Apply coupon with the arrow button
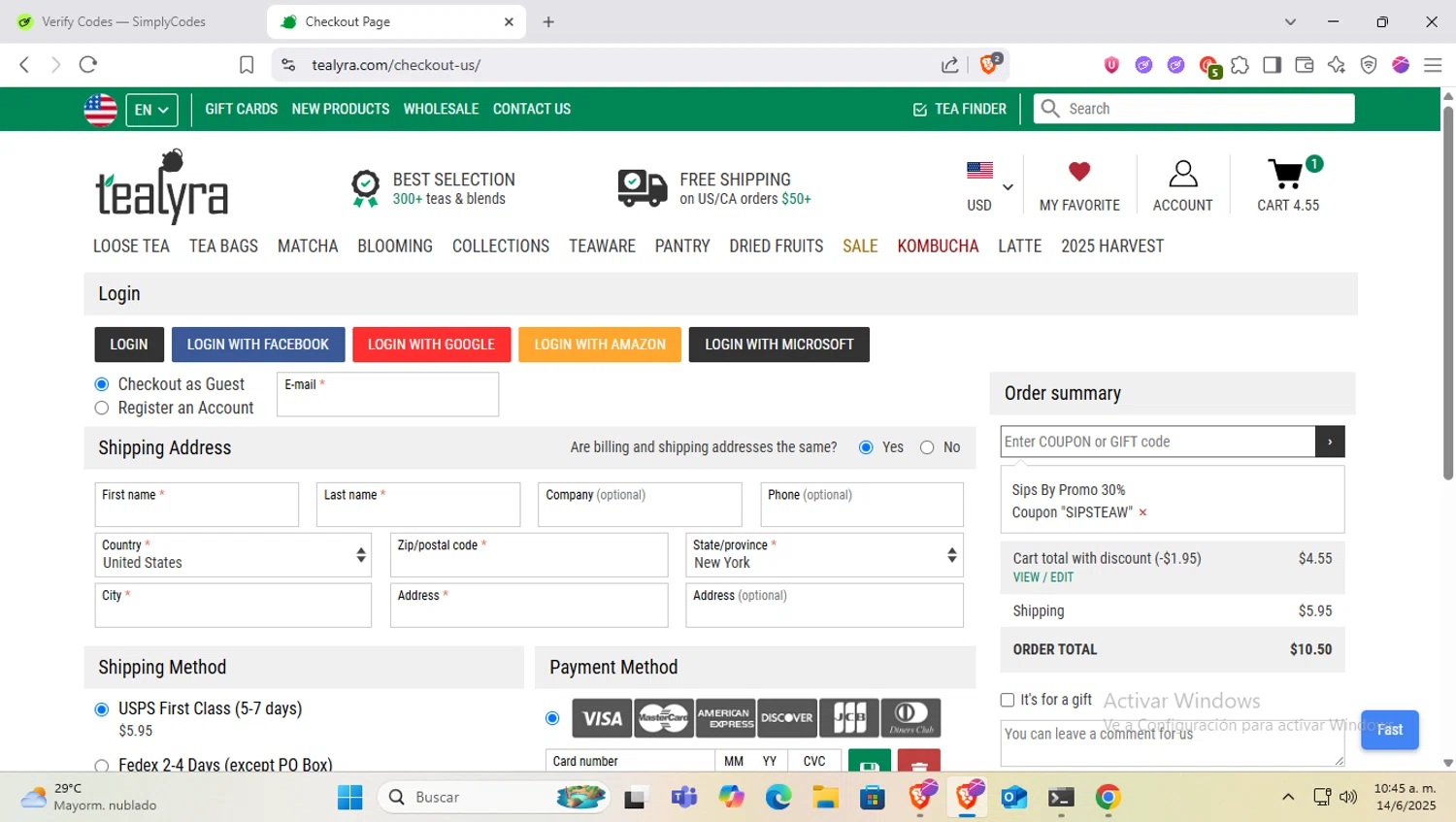Image resolution: width=1456 pixels, height=822 pixels. (x=1330, y=442)
